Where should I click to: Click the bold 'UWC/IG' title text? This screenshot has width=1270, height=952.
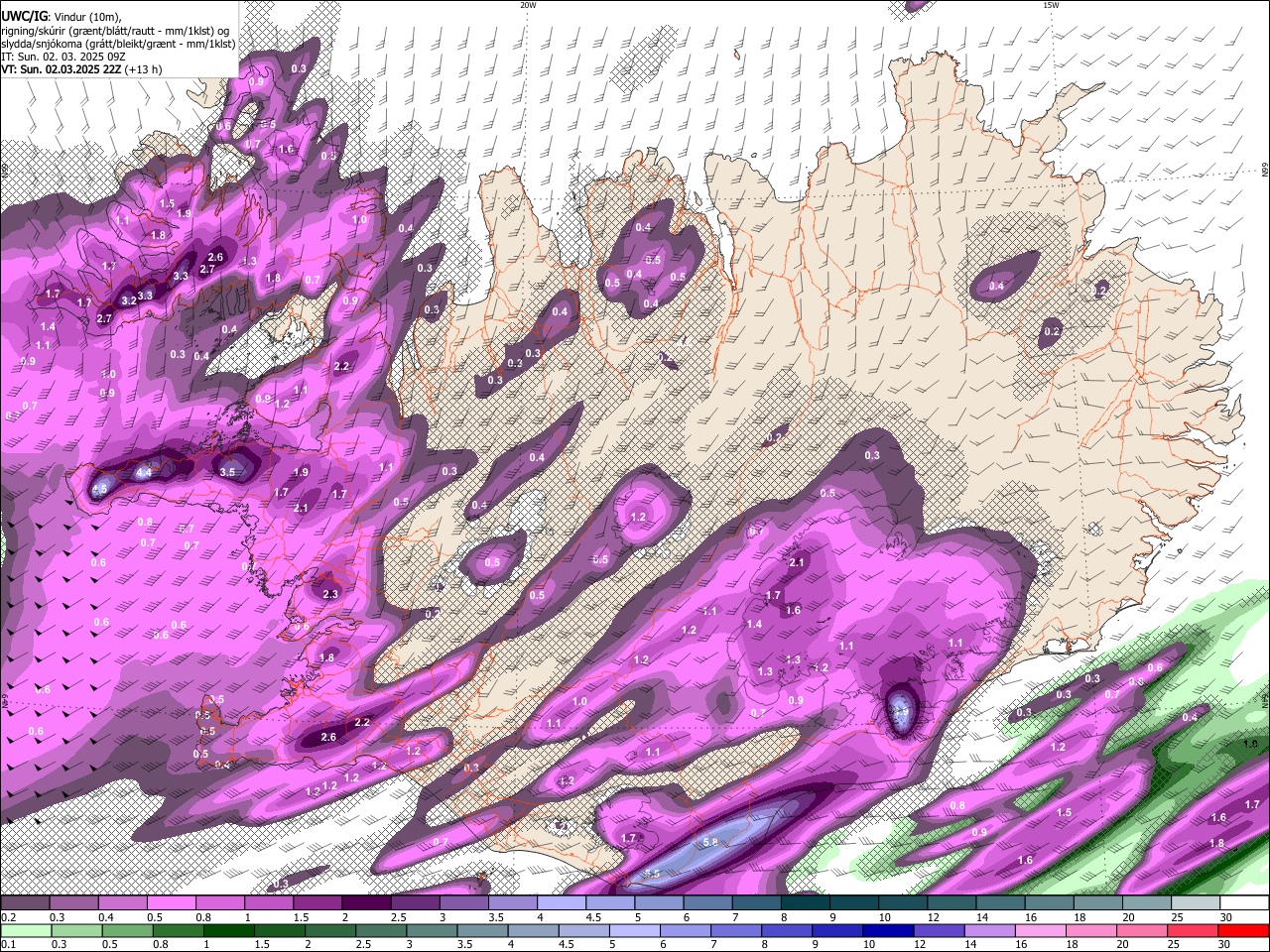point(24,16)
